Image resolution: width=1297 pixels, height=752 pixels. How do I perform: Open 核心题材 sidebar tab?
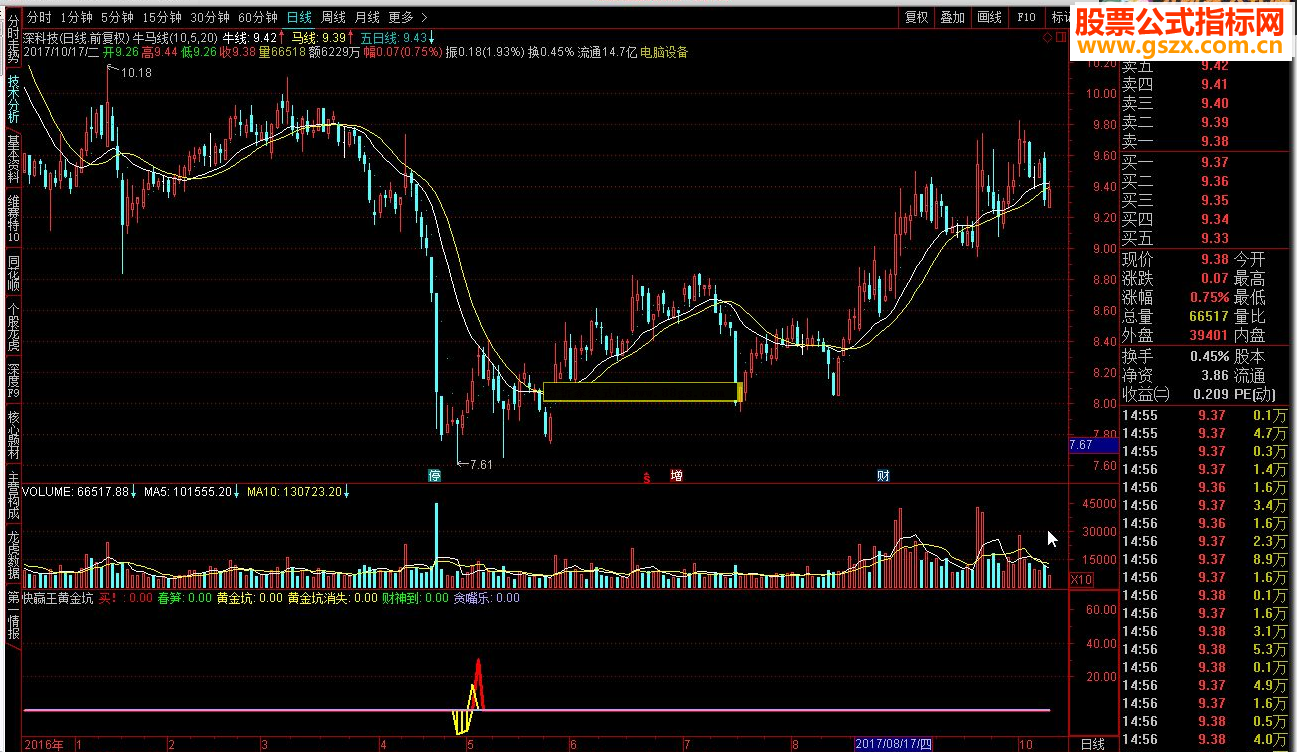[x=13, y=436]
